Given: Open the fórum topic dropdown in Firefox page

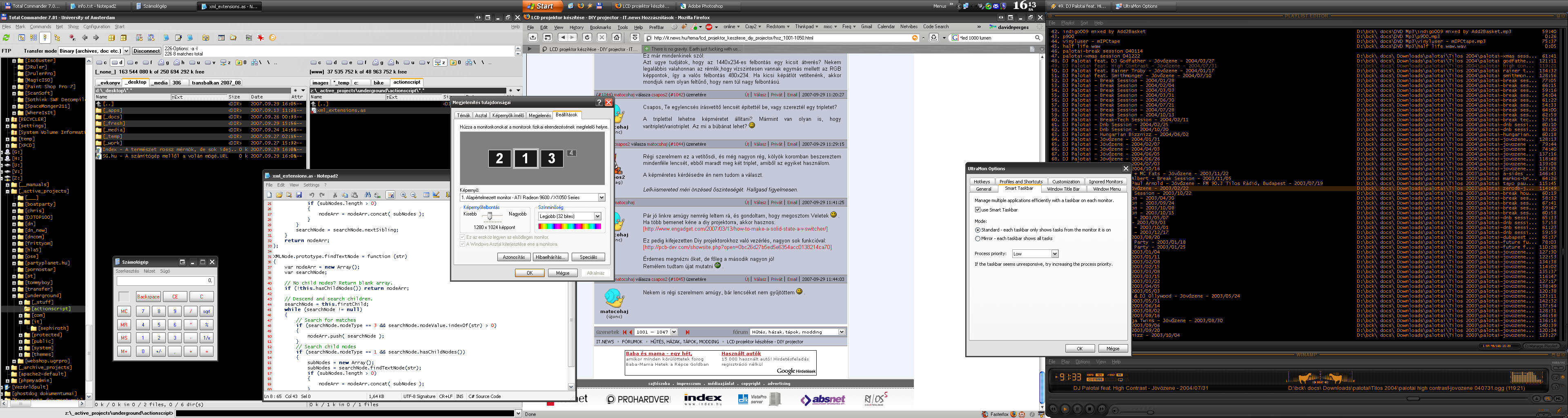Looking at the screenshot, I should [842, 332].
